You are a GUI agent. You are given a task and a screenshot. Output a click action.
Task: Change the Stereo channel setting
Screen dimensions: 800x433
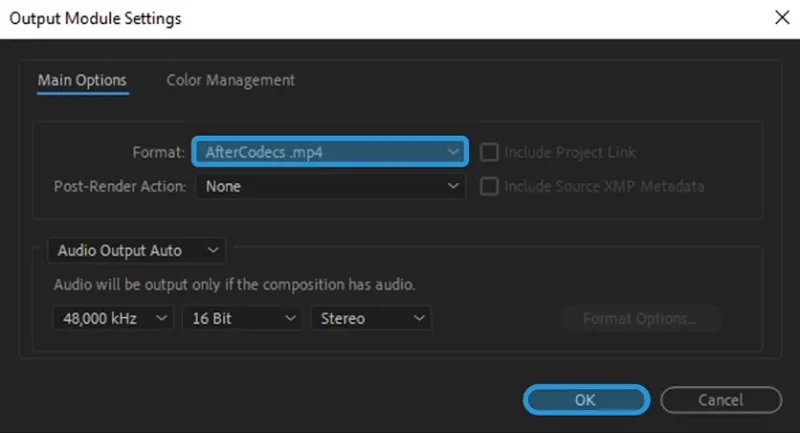371,318
